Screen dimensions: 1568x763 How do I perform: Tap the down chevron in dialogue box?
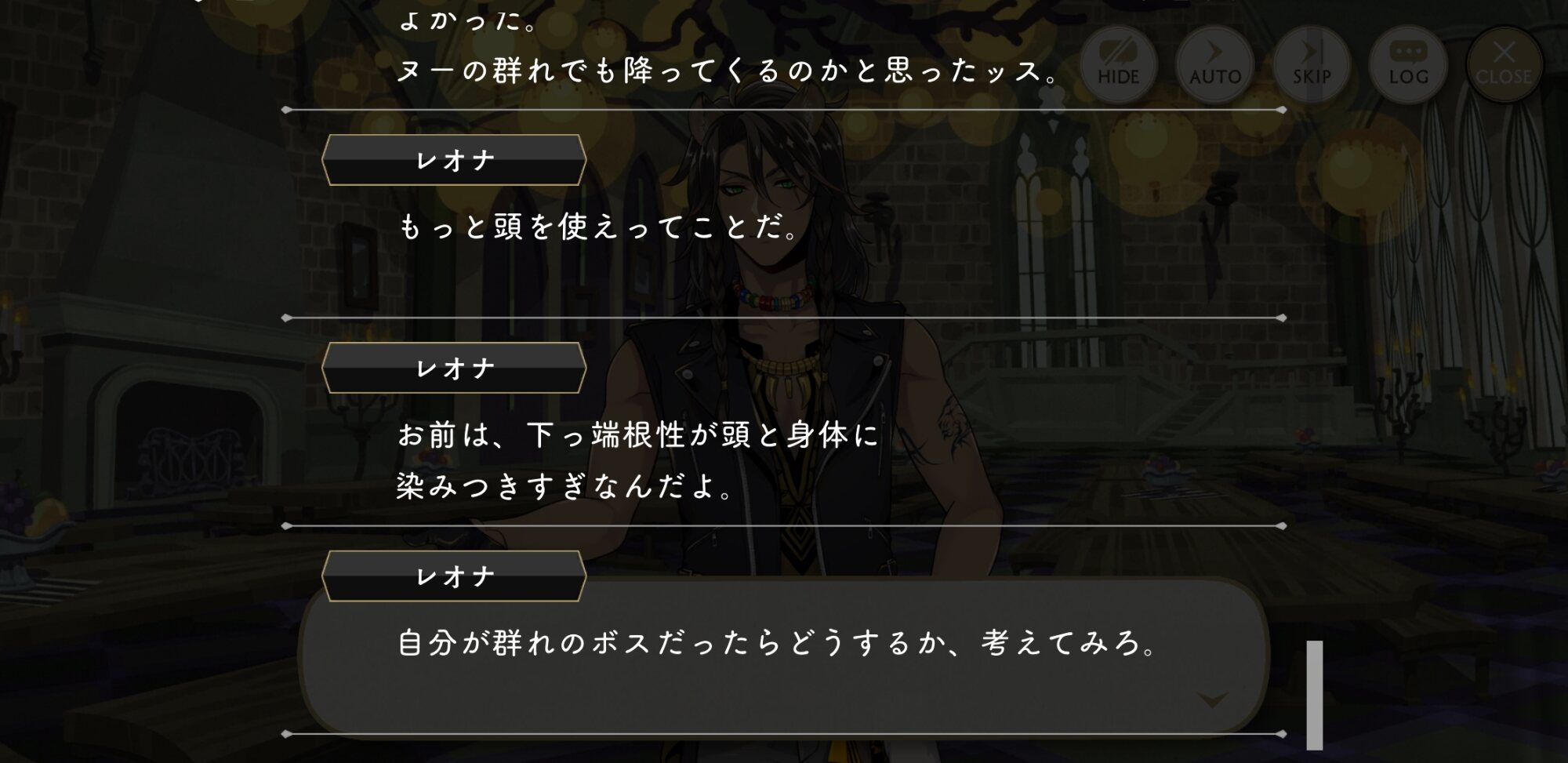pyautogui.click(x=1213, y=699)
